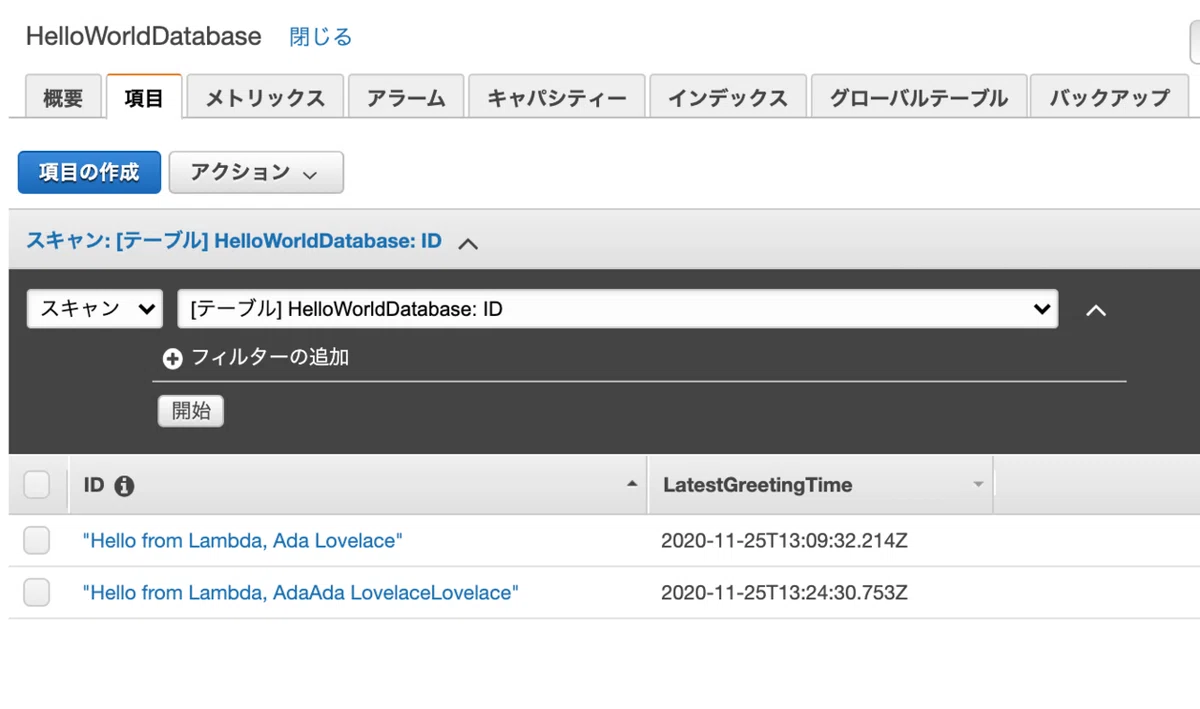Expand the アクション dropdown menu
Image resolution: width=1200 pixels, height=709 pixels.
[x=256, y=172]
